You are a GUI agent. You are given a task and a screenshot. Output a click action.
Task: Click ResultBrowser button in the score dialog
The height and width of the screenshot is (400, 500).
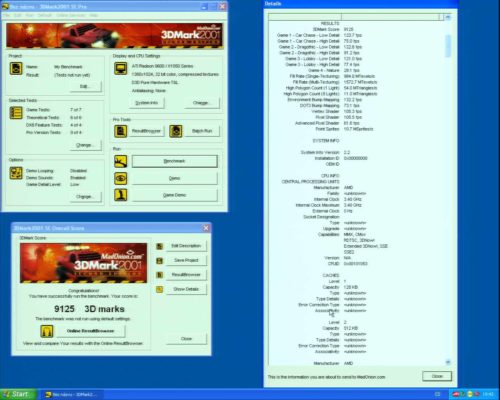(186, 275)
